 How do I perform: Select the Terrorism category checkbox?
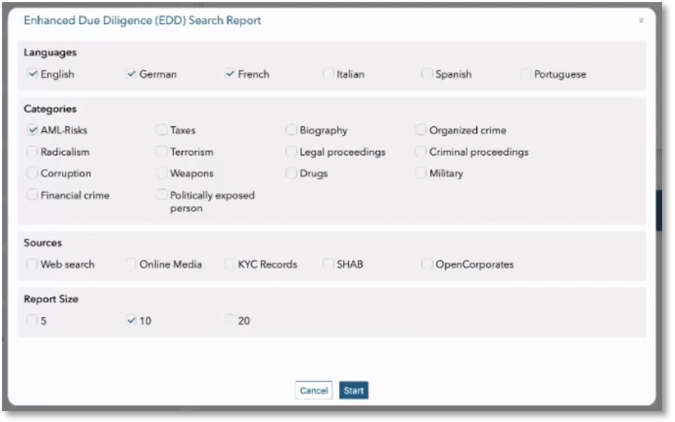coord(162,152)
